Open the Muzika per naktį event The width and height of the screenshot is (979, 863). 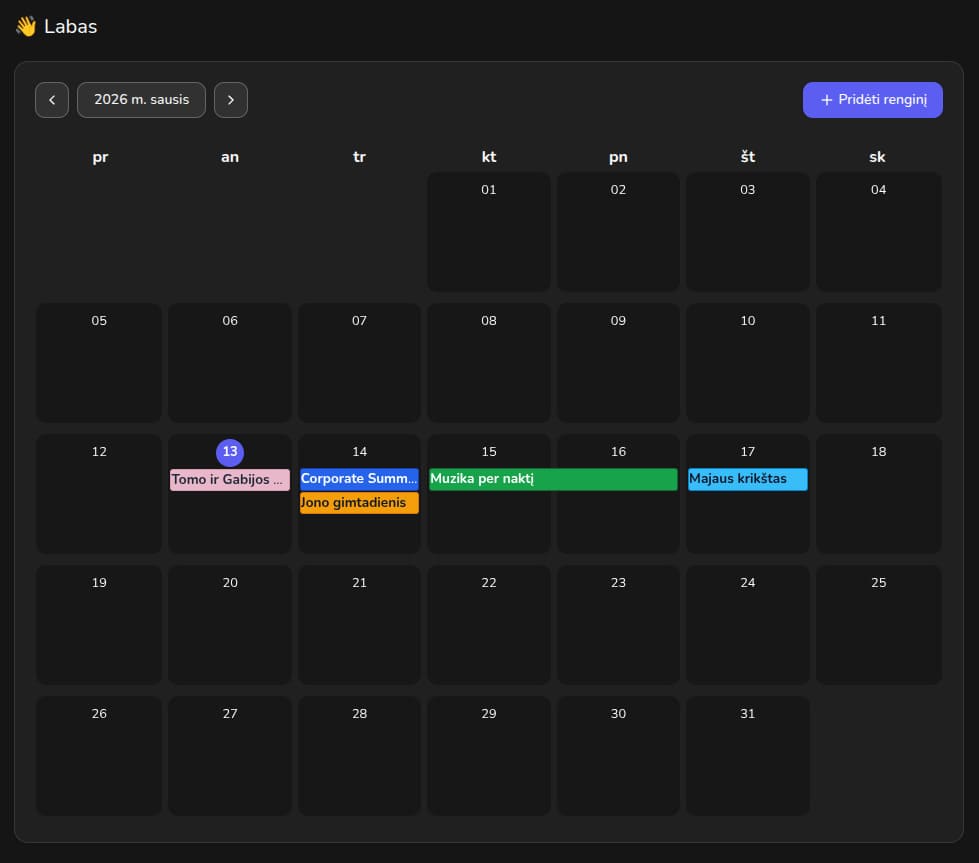coord(553,480)
